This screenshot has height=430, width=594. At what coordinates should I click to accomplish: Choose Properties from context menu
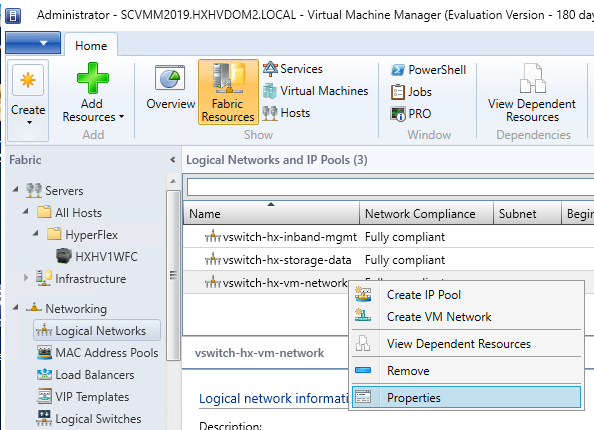click(466, 397)
